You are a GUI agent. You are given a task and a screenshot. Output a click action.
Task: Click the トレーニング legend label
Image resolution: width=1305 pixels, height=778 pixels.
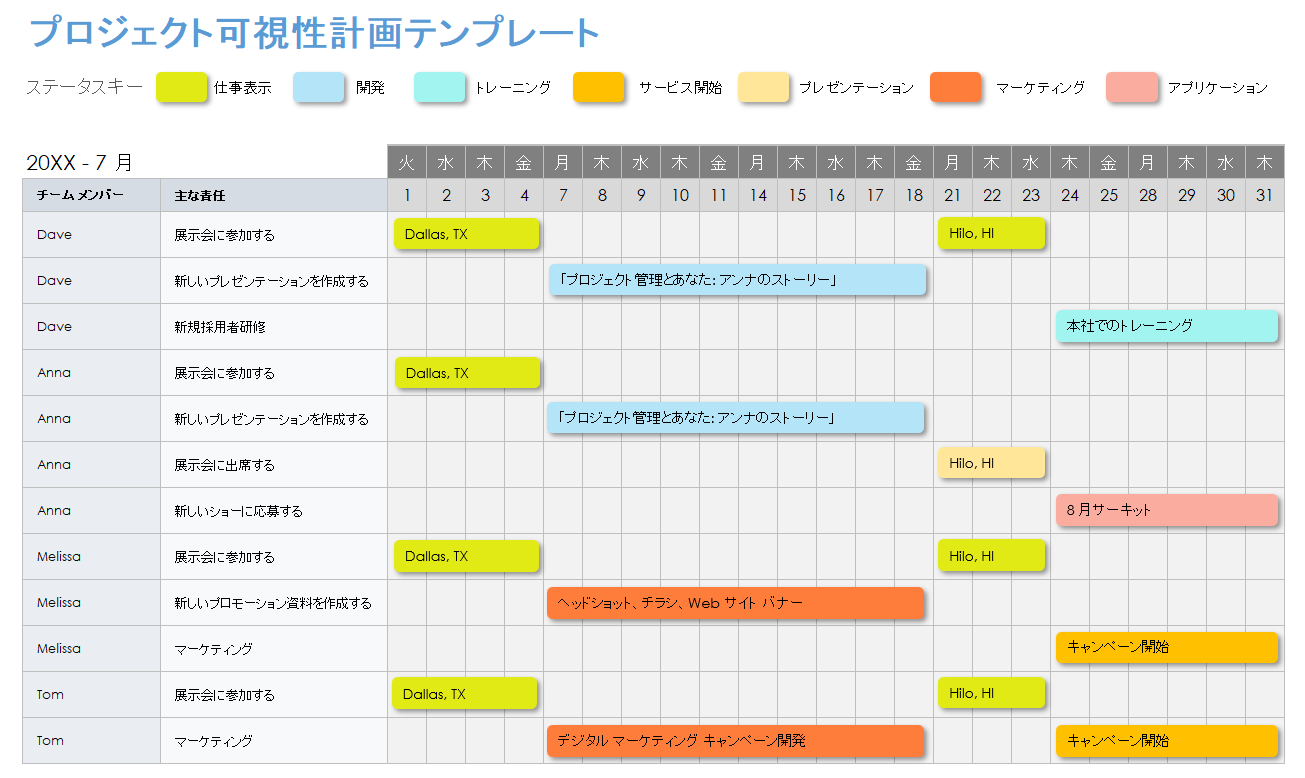pyautogui.click(x=513, y=88)
